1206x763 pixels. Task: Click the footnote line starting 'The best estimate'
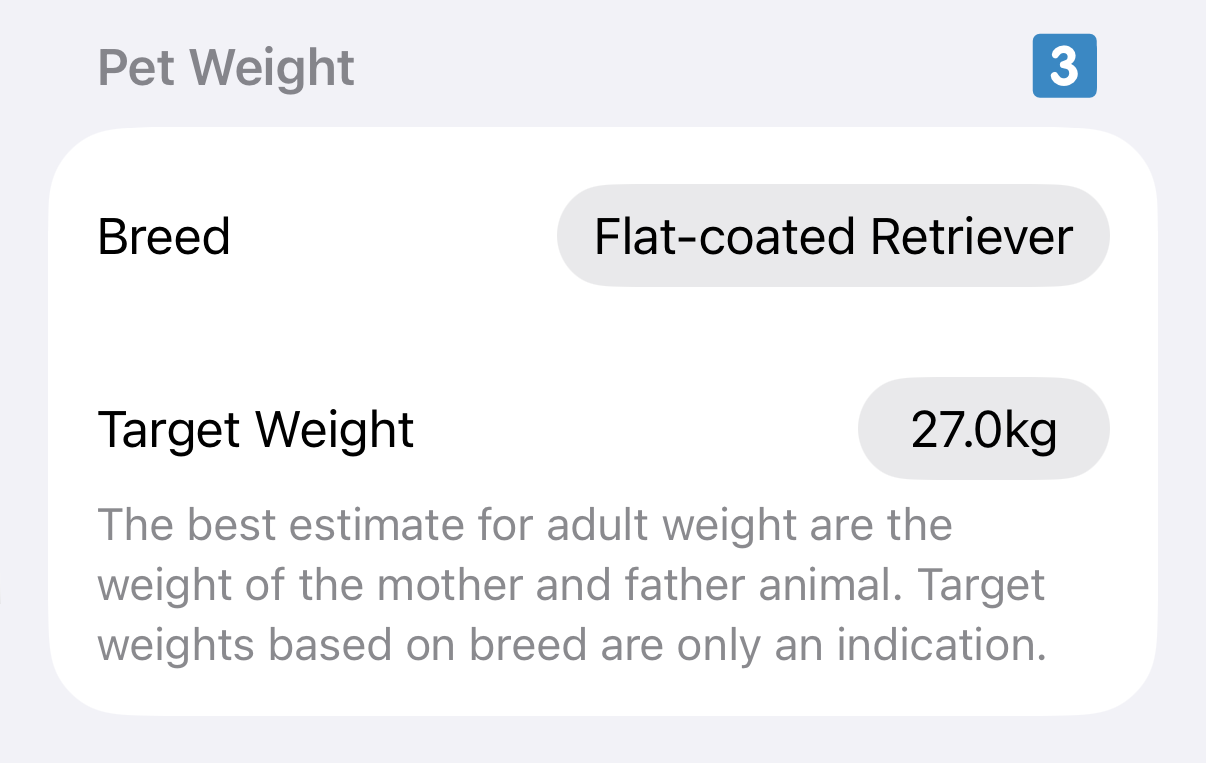click(x=525, y=525)
